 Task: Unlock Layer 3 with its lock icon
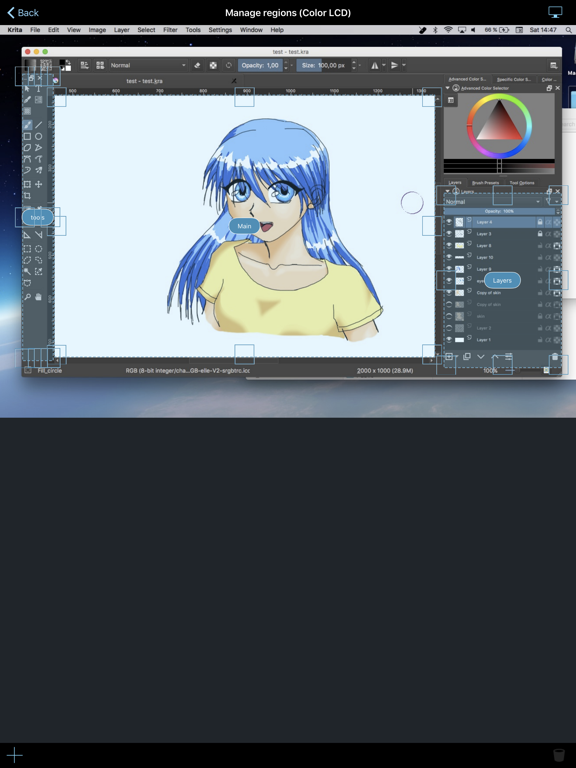coord(540,234)
